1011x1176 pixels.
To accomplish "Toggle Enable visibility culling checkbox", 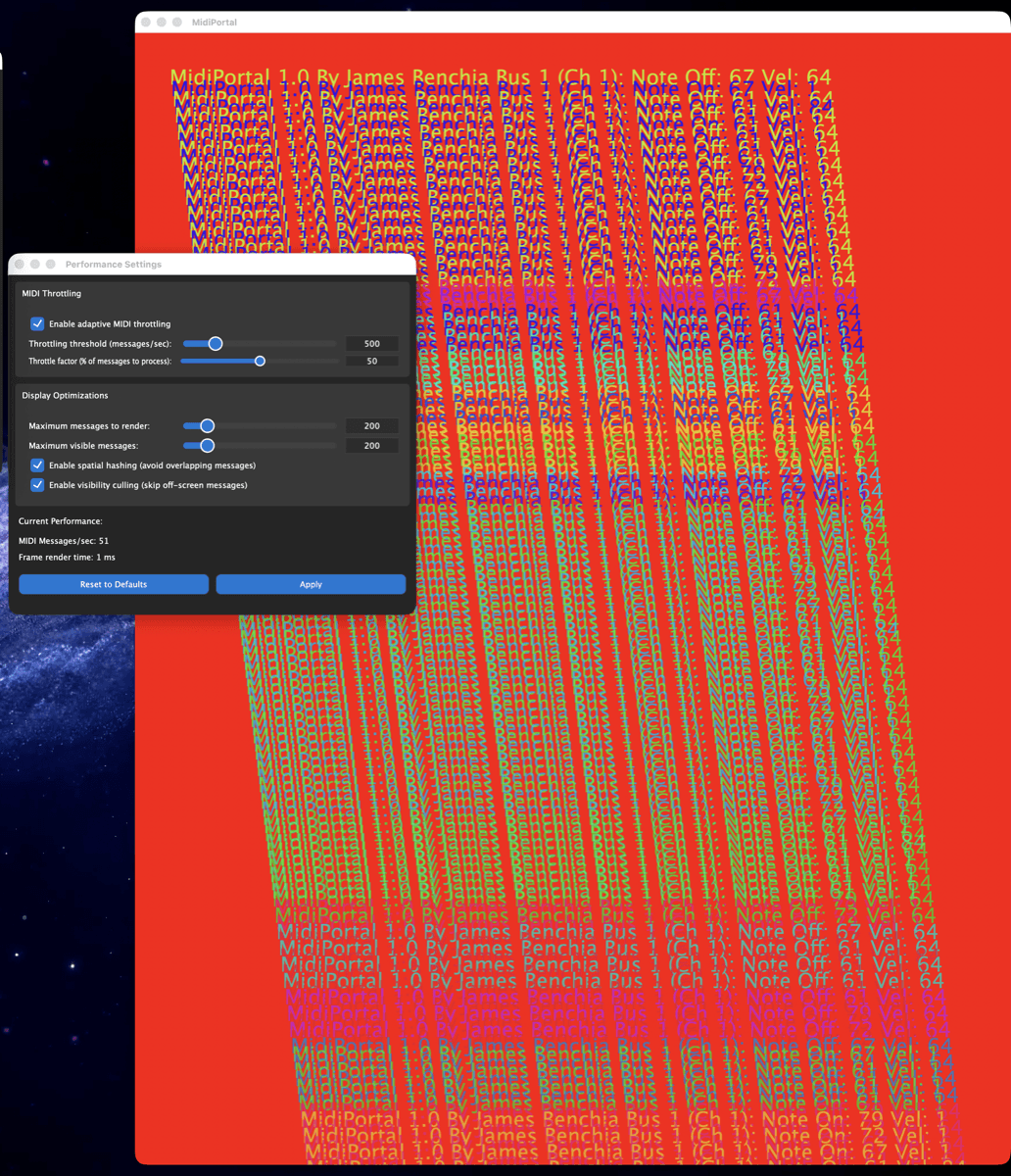I will tap(37, 485).
